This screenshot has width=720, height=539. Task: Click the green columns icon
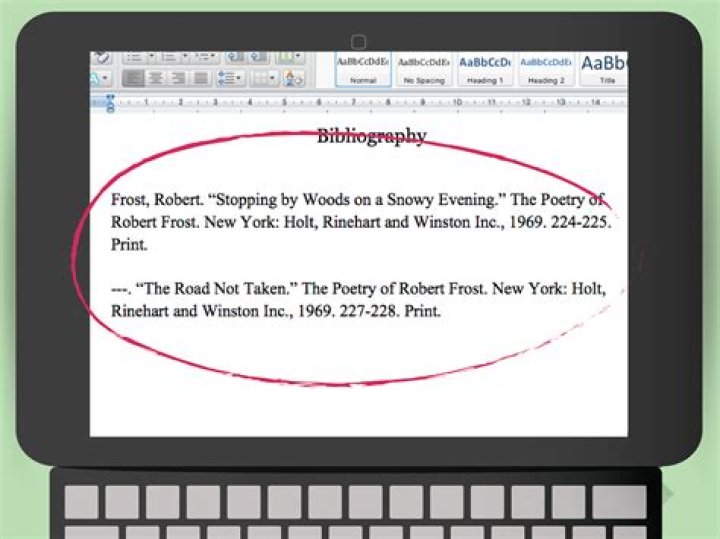(x=285, y=57)
